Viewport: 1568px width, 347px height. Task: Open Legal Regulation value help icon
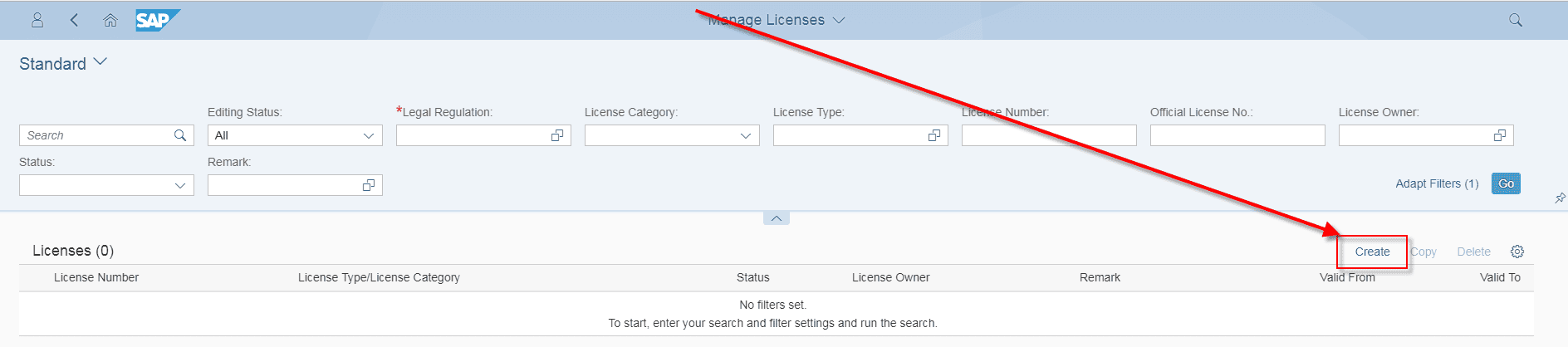point(557,135)
